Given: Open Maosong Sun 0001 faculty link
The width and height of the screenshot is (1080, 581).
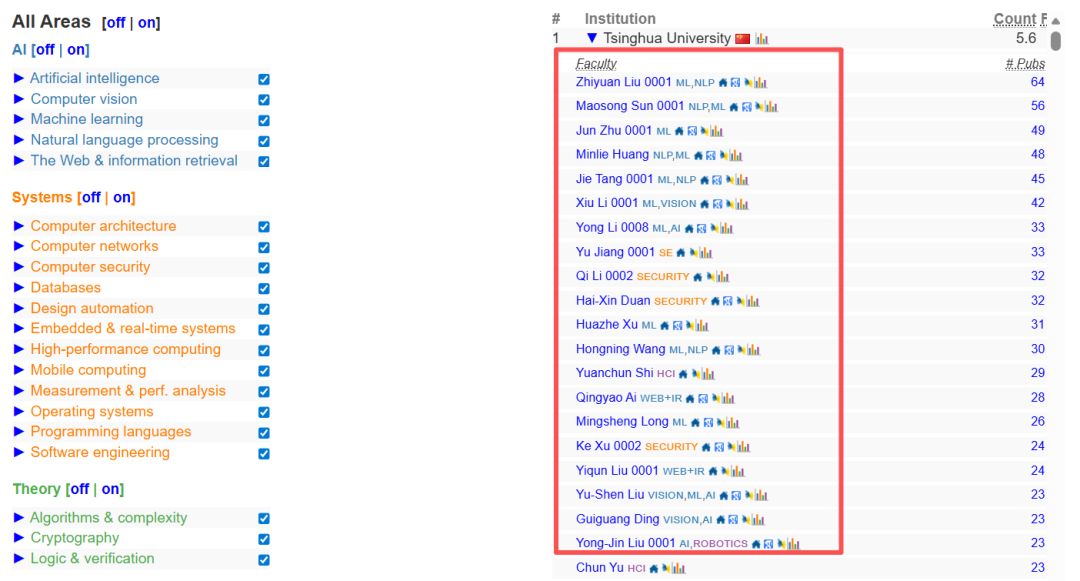Looking at the screenshot, I should [630, 106].
